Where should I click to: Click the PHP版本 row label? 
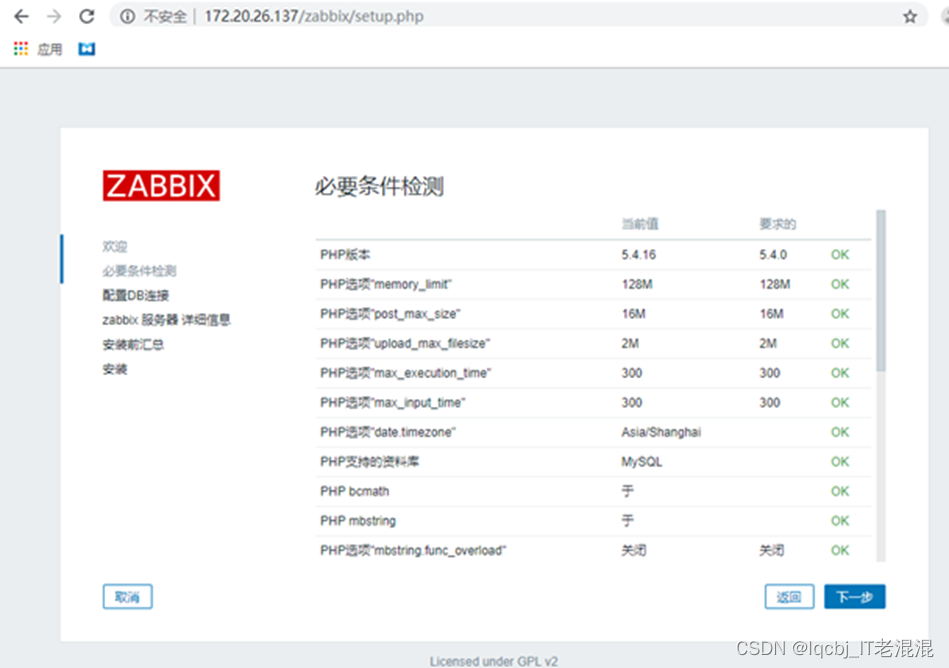(345, 255)
